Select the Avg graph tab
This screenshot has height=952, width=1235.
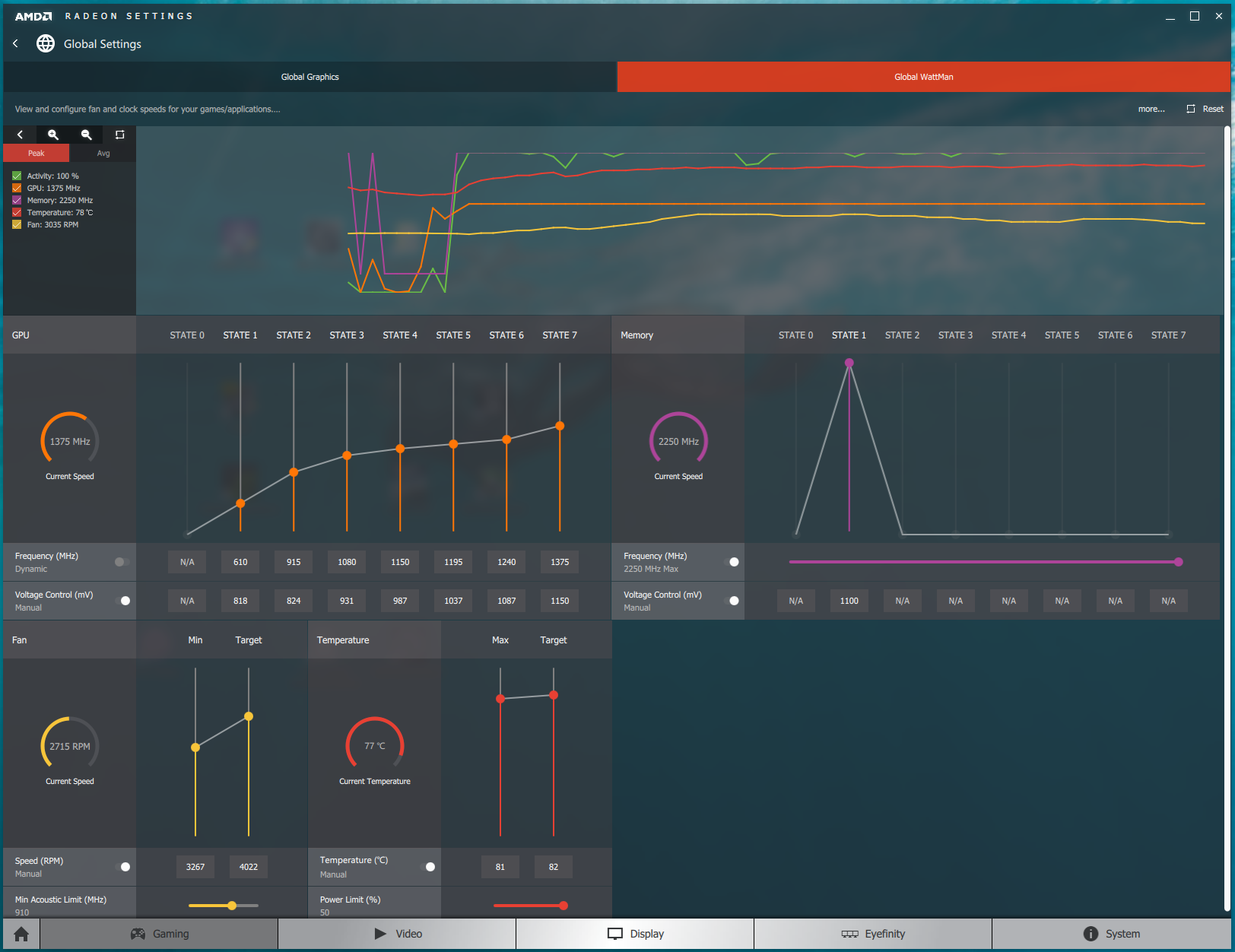coord(103,154)
